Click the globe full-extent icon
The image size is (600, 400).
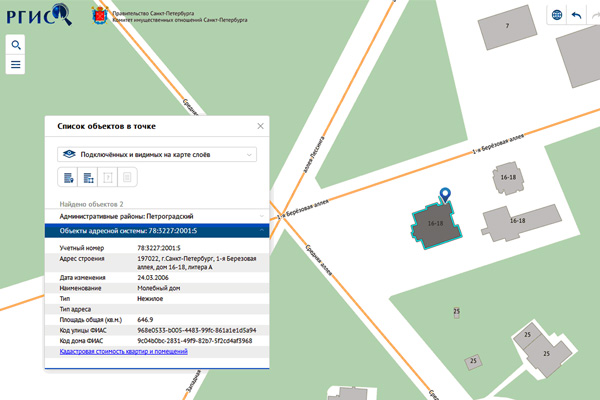pyautogui.click(x=557, y=15)
